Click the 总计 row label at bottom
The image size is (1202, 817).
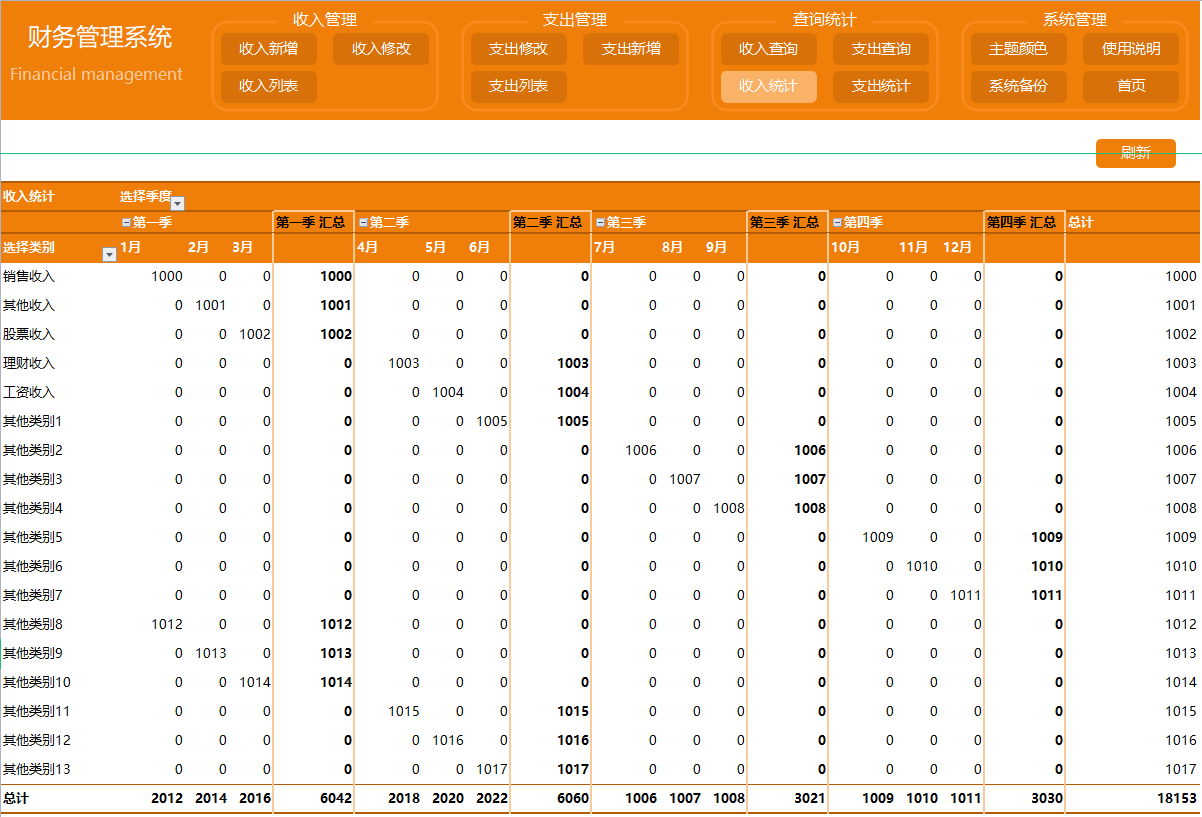(x=16, y=798)
